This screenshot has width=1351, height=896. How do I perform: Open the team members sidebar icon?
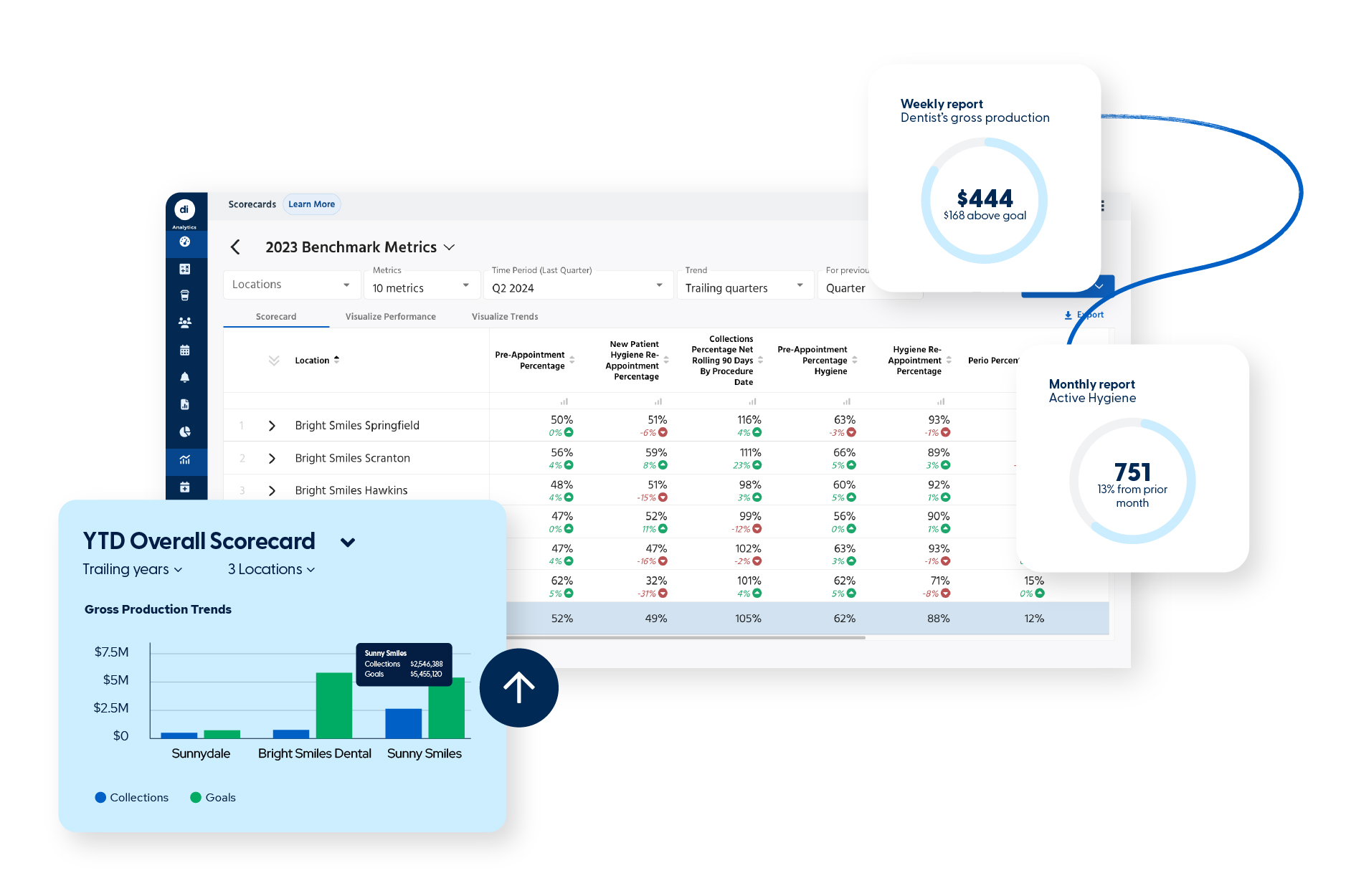point(185,322)
